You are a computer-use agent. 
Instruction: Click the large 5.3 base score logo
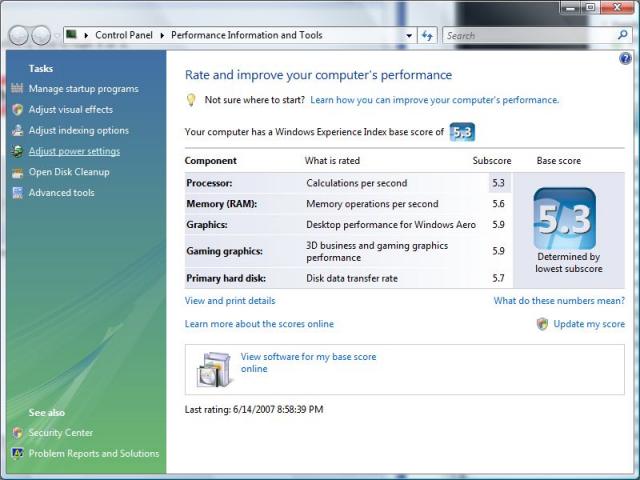pos(564,218)
